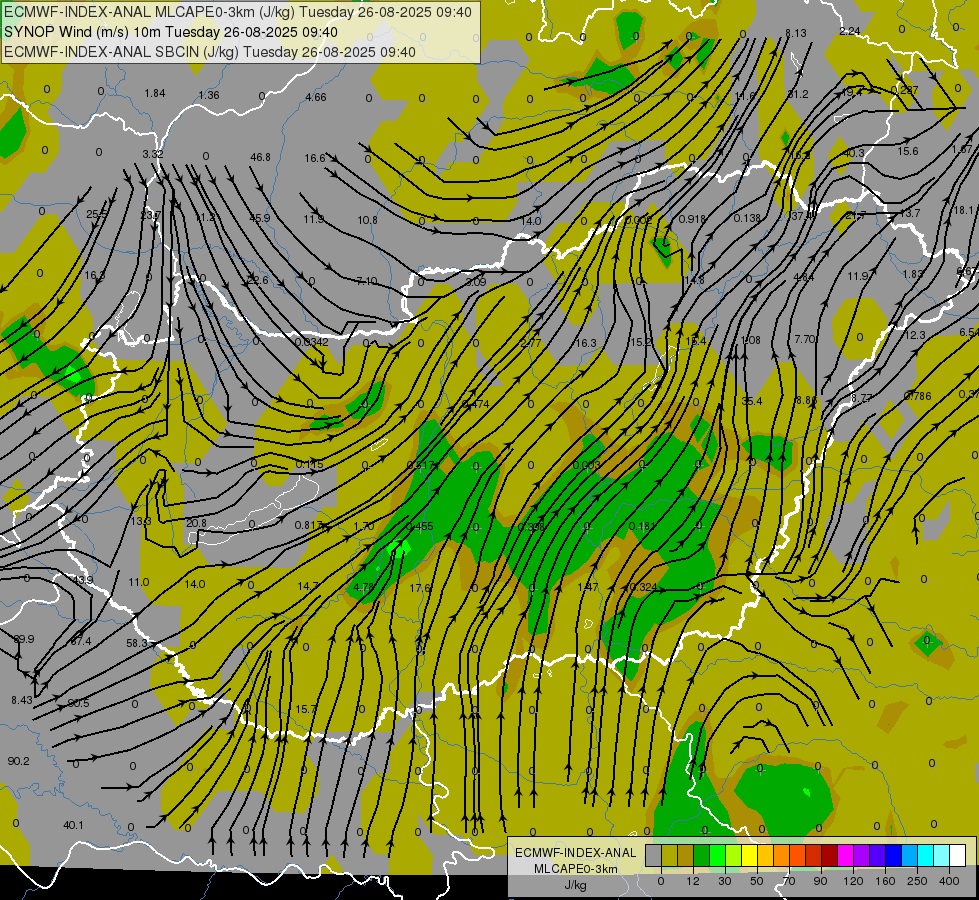Click the legend label MLCAPE0-3km
This screenshot has height=900, width=979.
(576, 869)
